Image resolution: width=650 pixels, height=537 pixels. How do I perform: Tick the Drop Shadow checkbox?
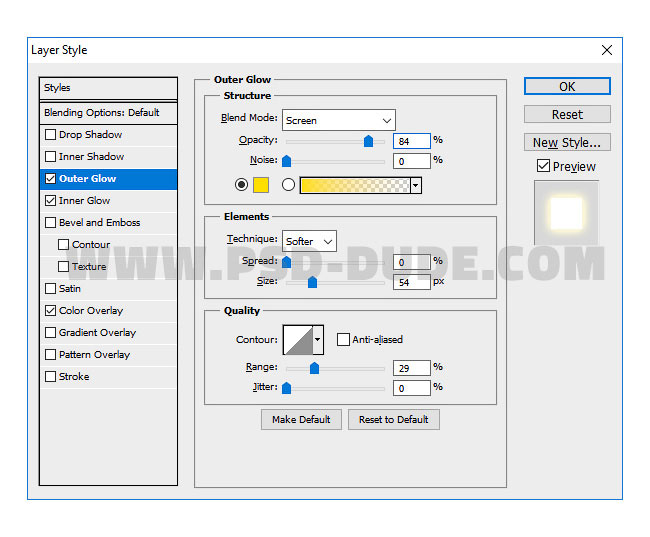[50, 135]
